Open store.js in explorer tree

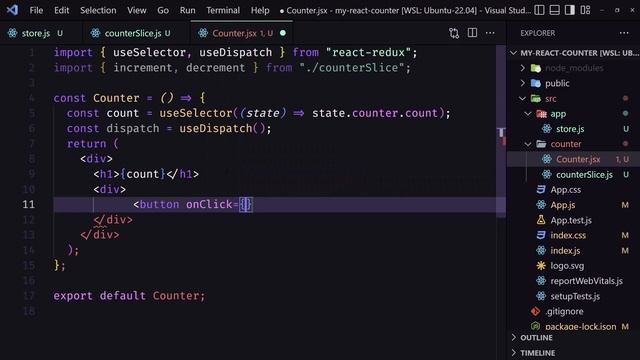pyautogui.click(x=570, y=129)
